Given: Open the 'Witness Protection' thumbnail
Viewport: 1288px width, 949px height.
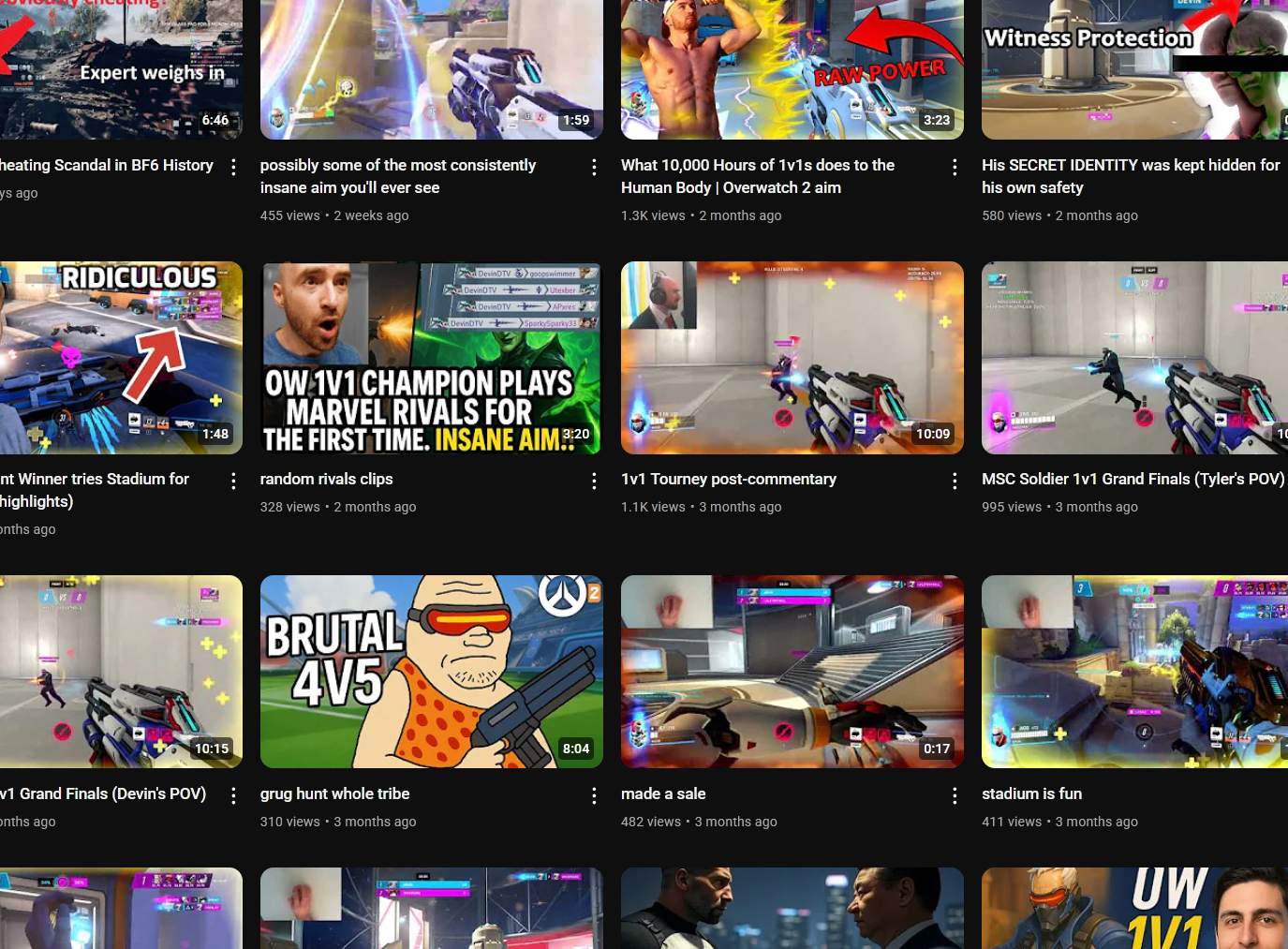Looking at the screenshot, I should click(1134, 69).
